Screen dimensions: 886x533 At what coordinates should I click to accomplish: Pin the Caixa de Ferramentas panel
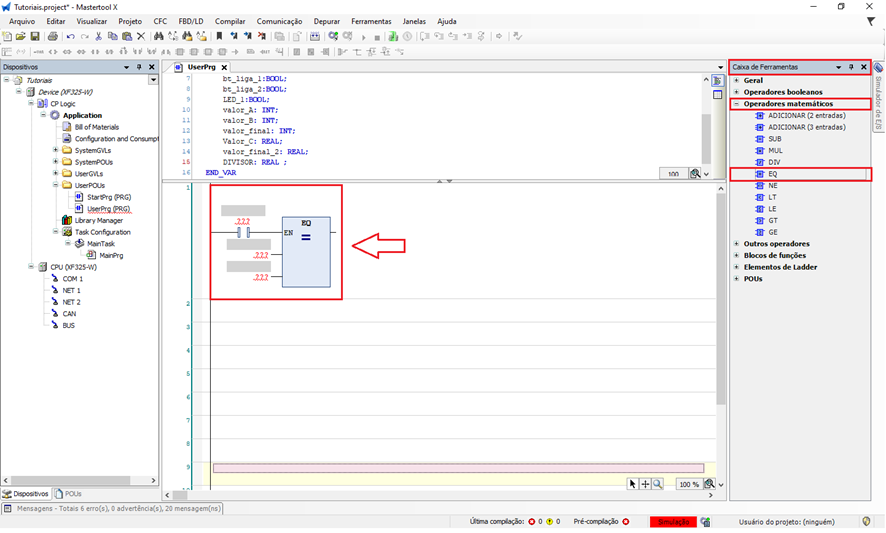(x=851, y=67)
